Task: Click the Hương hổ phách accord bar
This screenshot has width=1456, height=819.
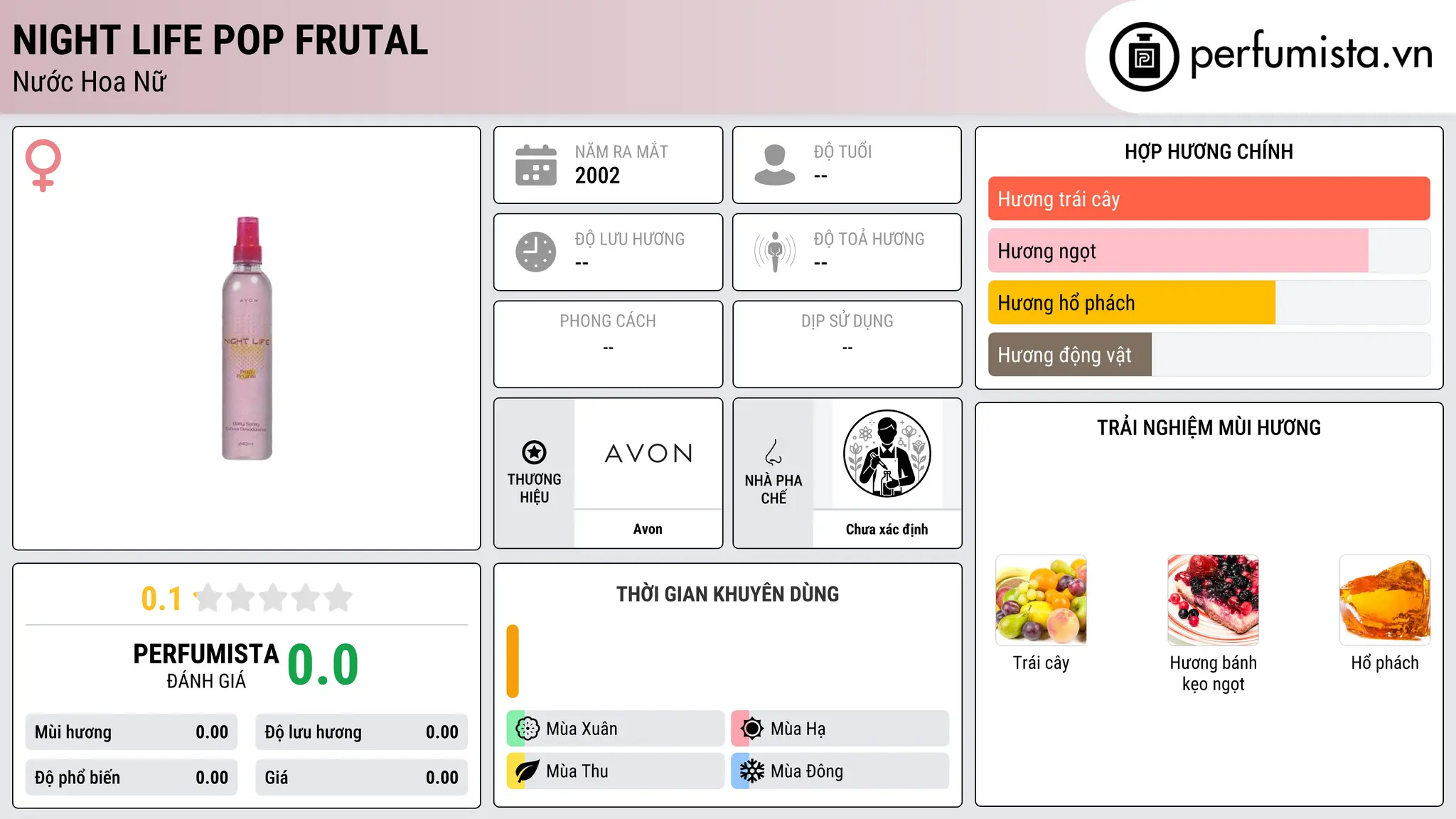Action: [x=1209, y=303]
